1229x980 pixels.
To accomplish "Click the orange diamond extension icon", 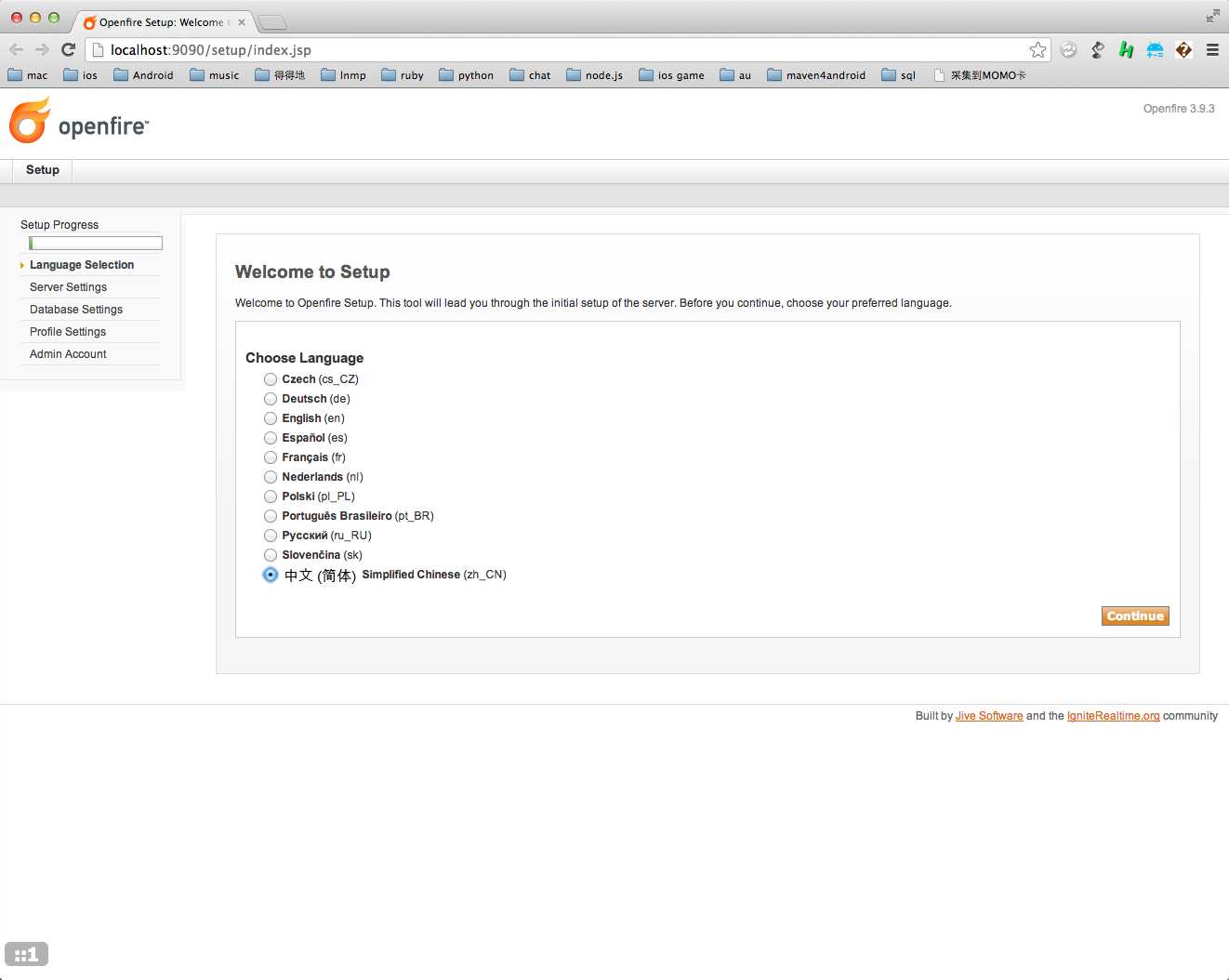I will point(1183,50).
